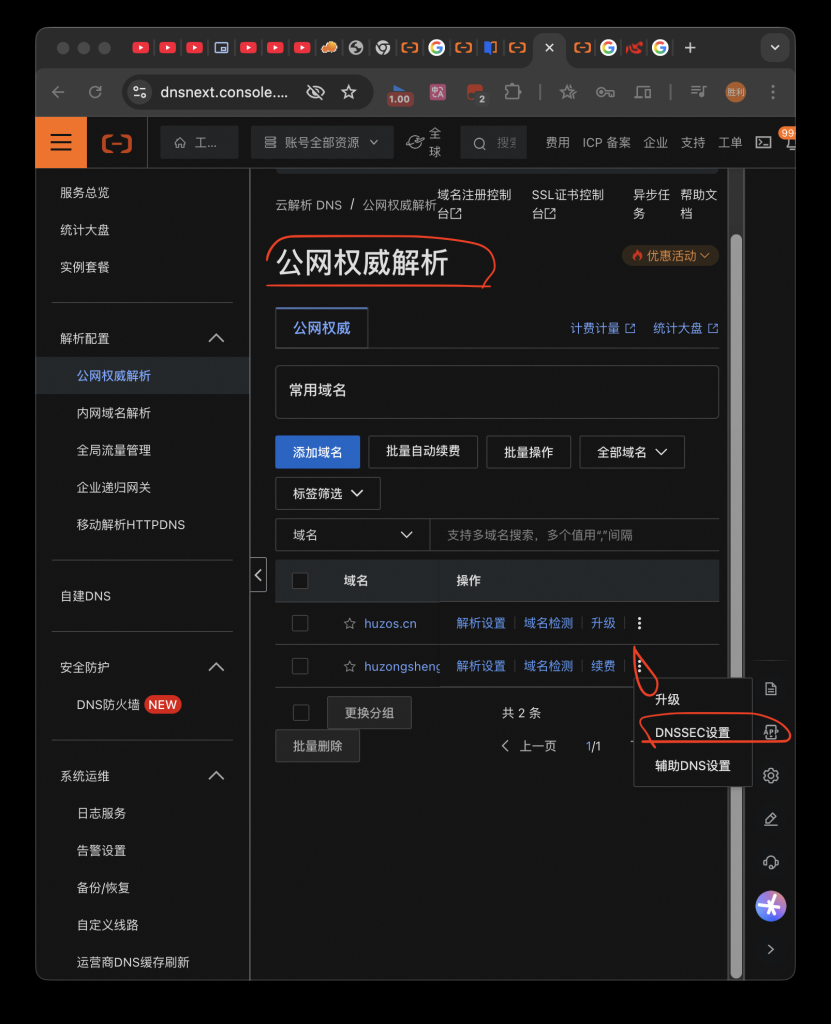This screenshot has height=1024, width=831.
Task: Open the orange hamburger navigation menu
Action: click(61, 143)
